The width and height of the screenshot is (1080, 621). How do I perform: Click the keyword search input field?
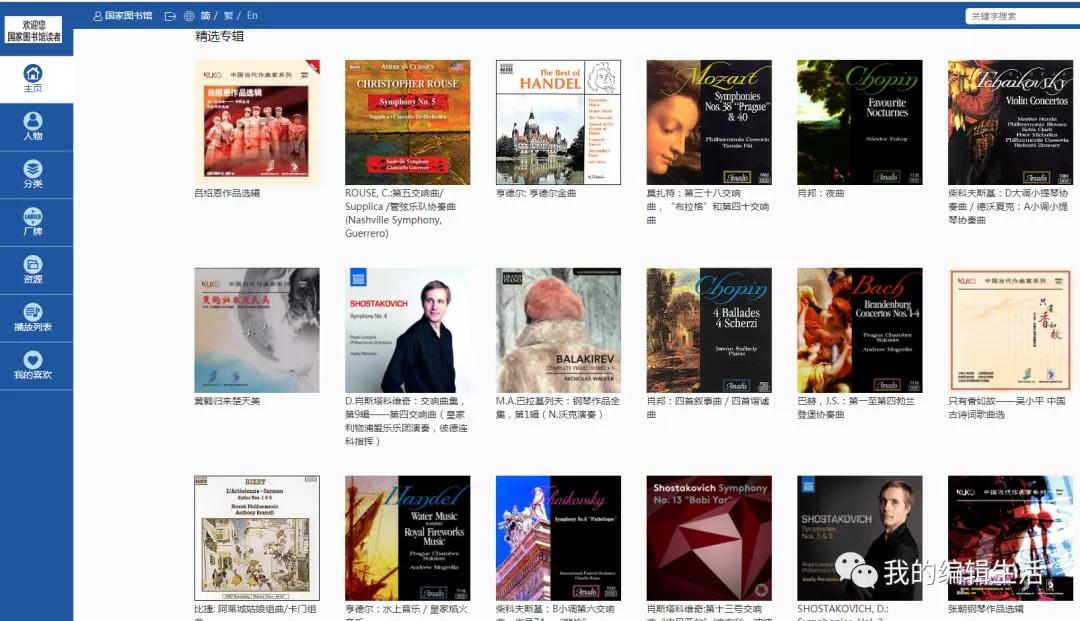(x=1021, y=16)
